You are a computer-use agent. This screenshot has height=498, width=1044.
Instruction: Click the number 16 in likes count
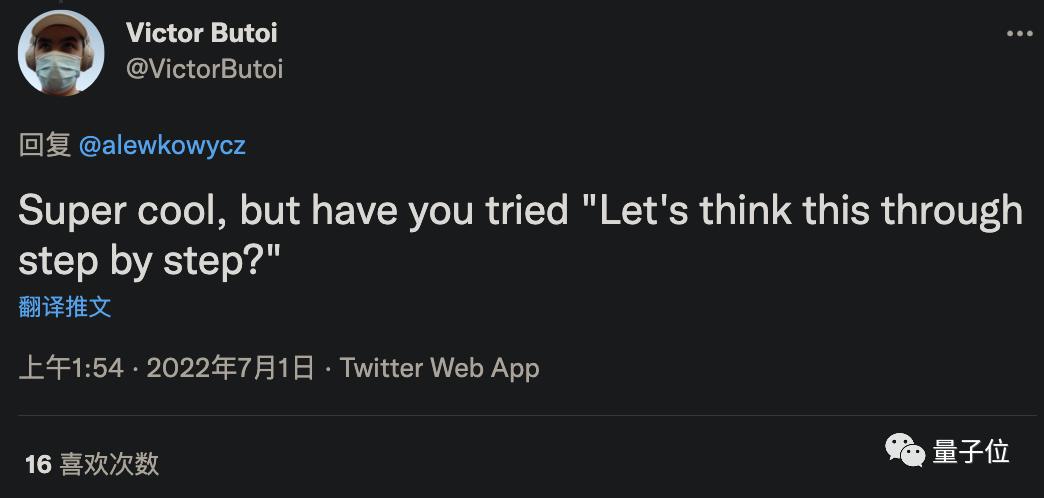tap(38, 464)
